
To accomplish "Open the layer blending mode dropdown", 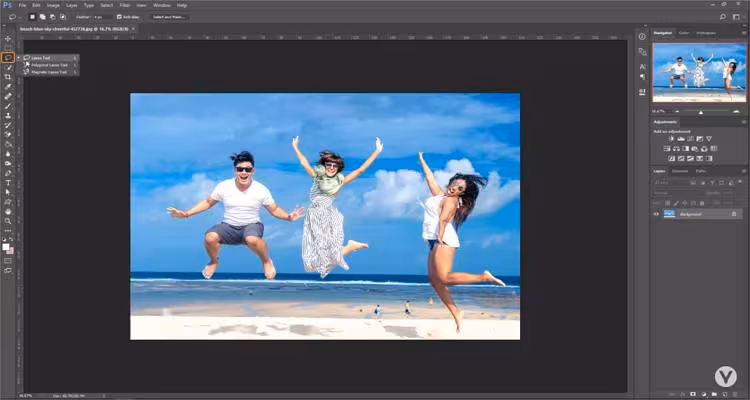I will (677, 193).
